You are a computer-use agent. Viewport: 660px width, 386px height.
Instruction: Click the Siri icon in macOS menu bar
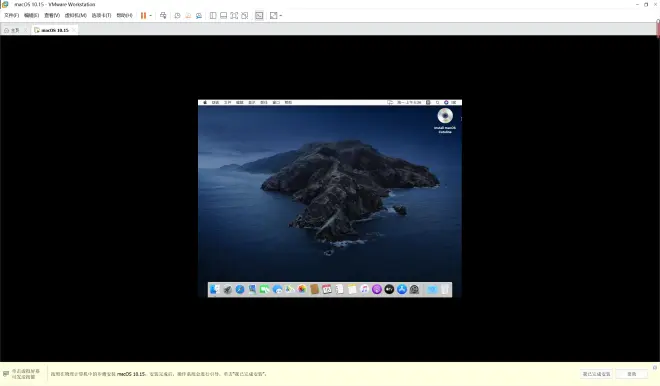(x=446, y=103)
